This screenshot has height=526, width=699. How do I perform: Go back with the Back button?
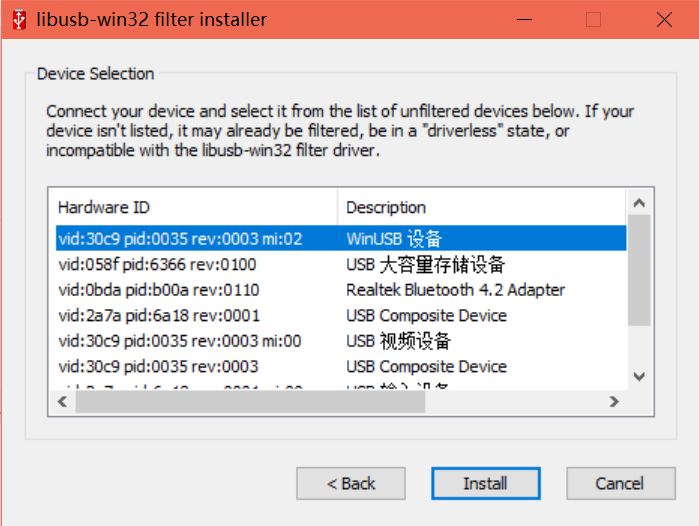pos(351,484)
